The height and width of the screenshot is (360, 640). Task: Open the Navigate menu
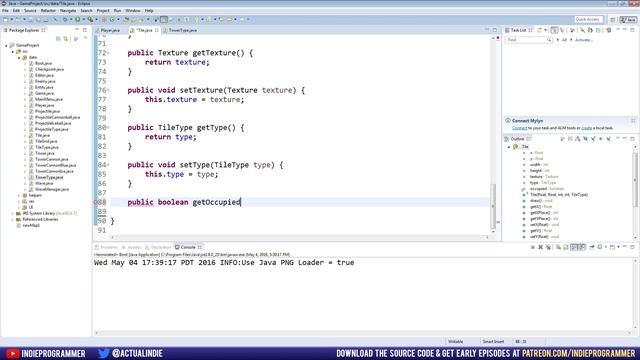tap(68, 11)
